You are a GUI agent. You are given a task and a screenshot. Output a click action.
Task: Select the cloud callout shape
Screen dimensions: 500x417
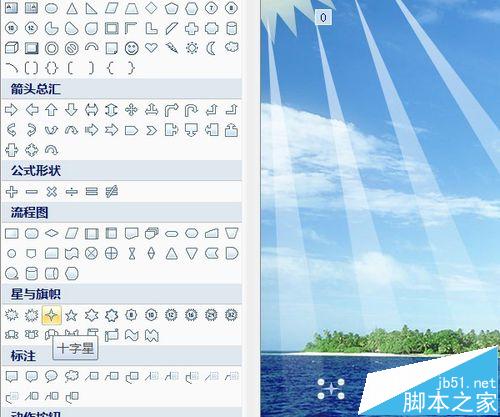click(x=71, y=377)
